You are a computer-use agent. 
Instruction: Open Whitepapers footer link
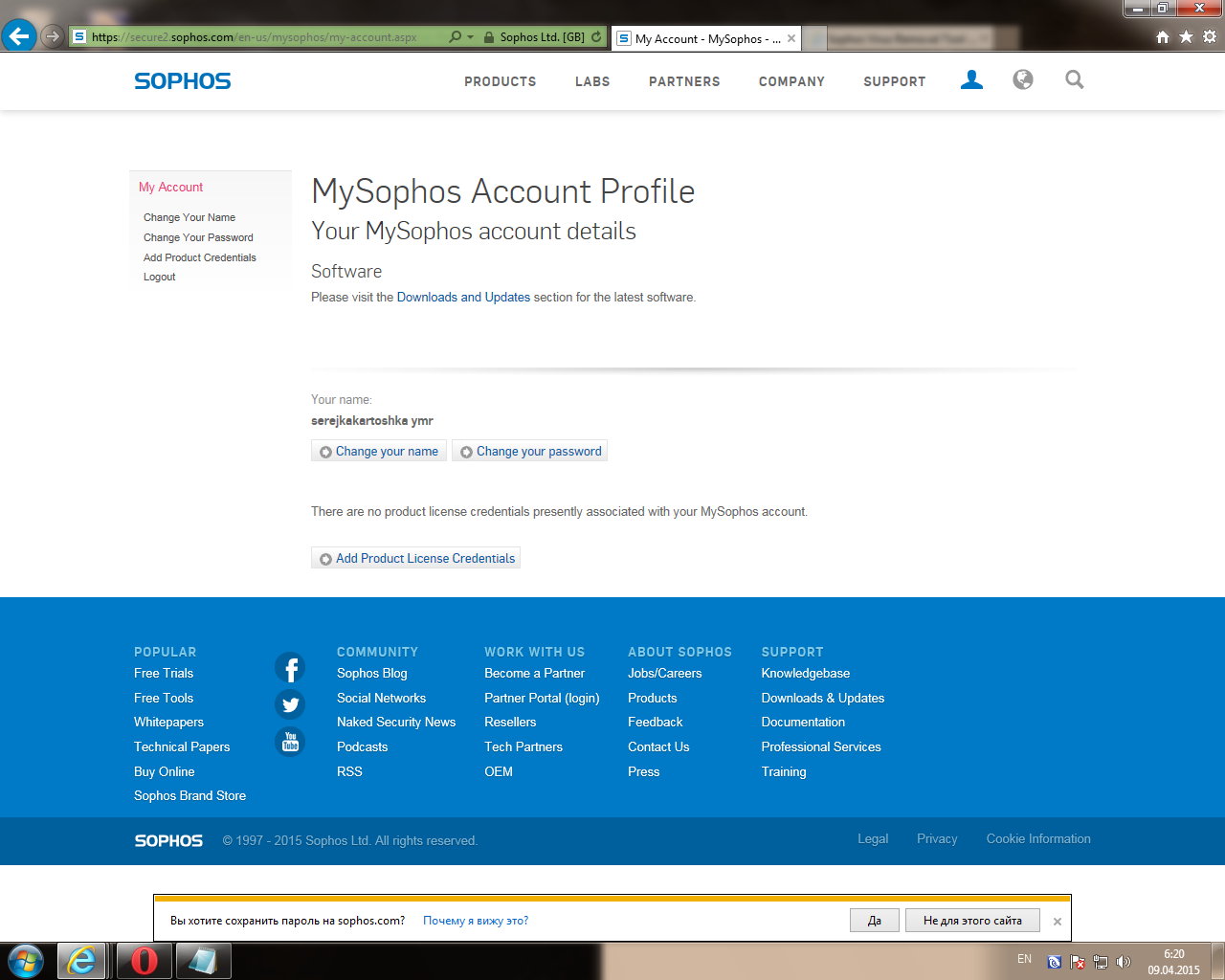(x=168, y=723)
